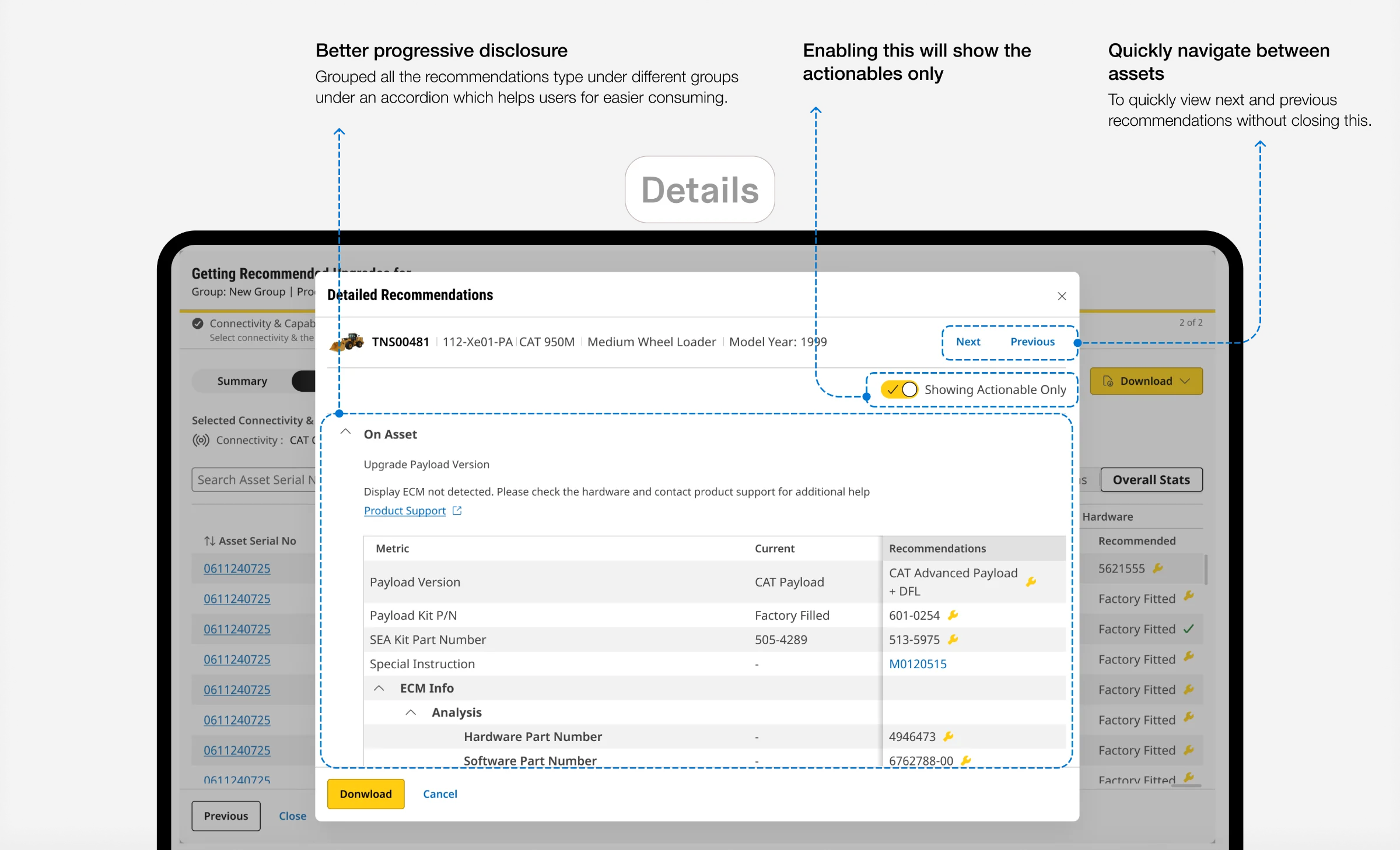Click wrench icon next to CAT Advanced Payload

click(1031, 582)
